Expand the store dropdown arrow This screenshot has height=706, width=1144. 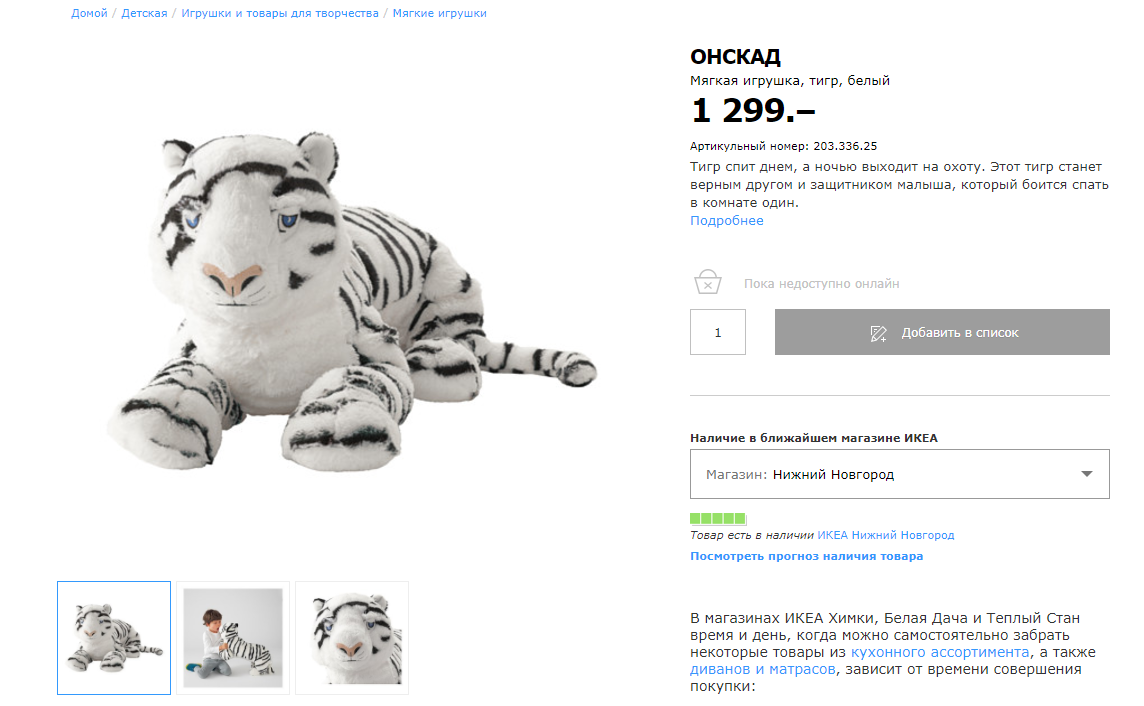pos(1087,474)
